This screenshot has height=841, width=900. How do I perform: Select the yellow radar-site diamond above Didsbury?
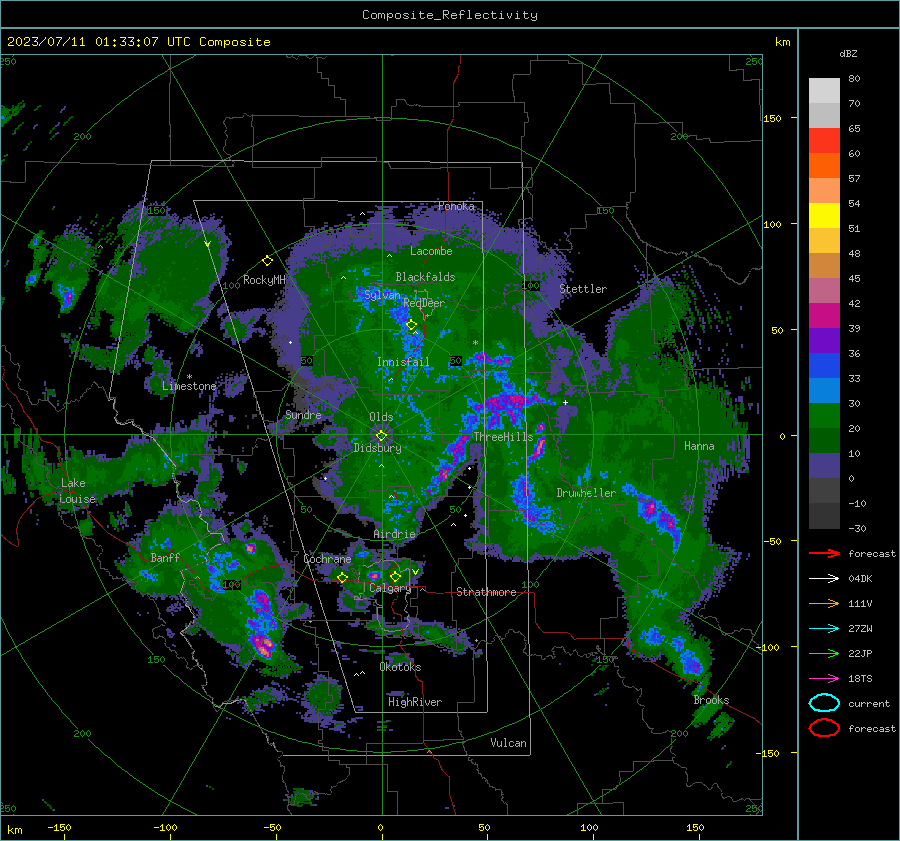[381, 436]
